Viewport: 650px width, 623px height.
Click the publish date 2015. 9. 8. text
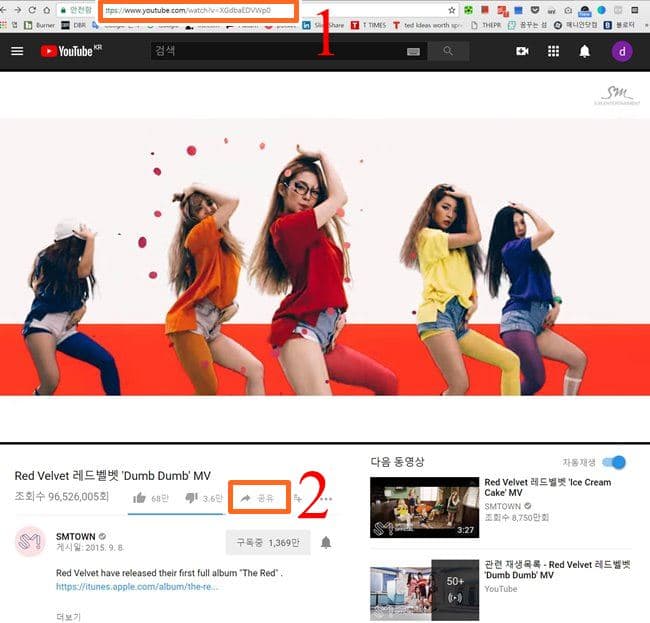tap(90, 547)
